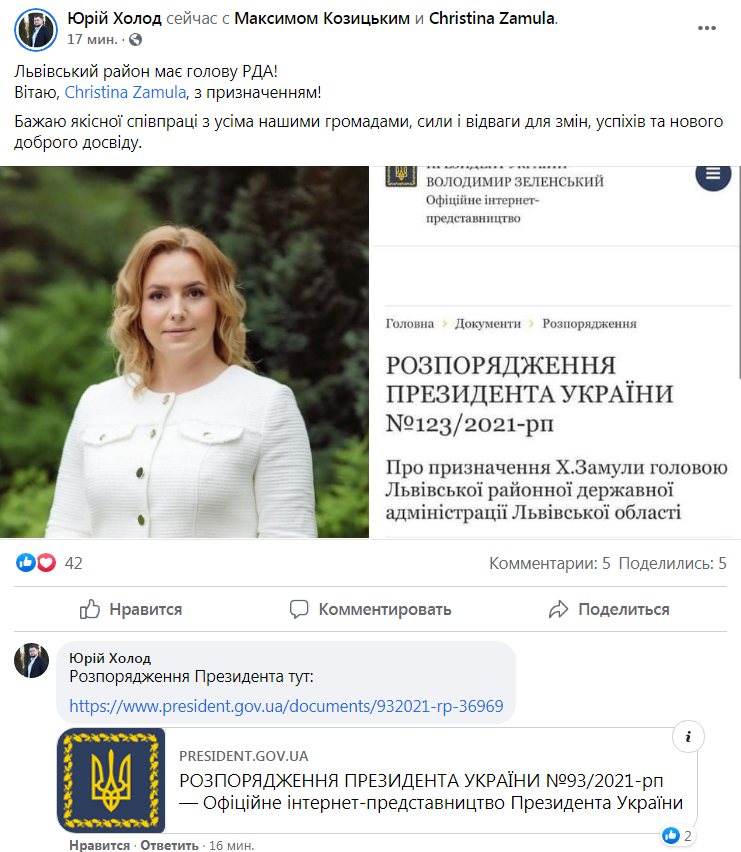Click the Нравится like button
Image resolution: width=741 pixels, height=852 pixels.
click(x=131, y=609)
